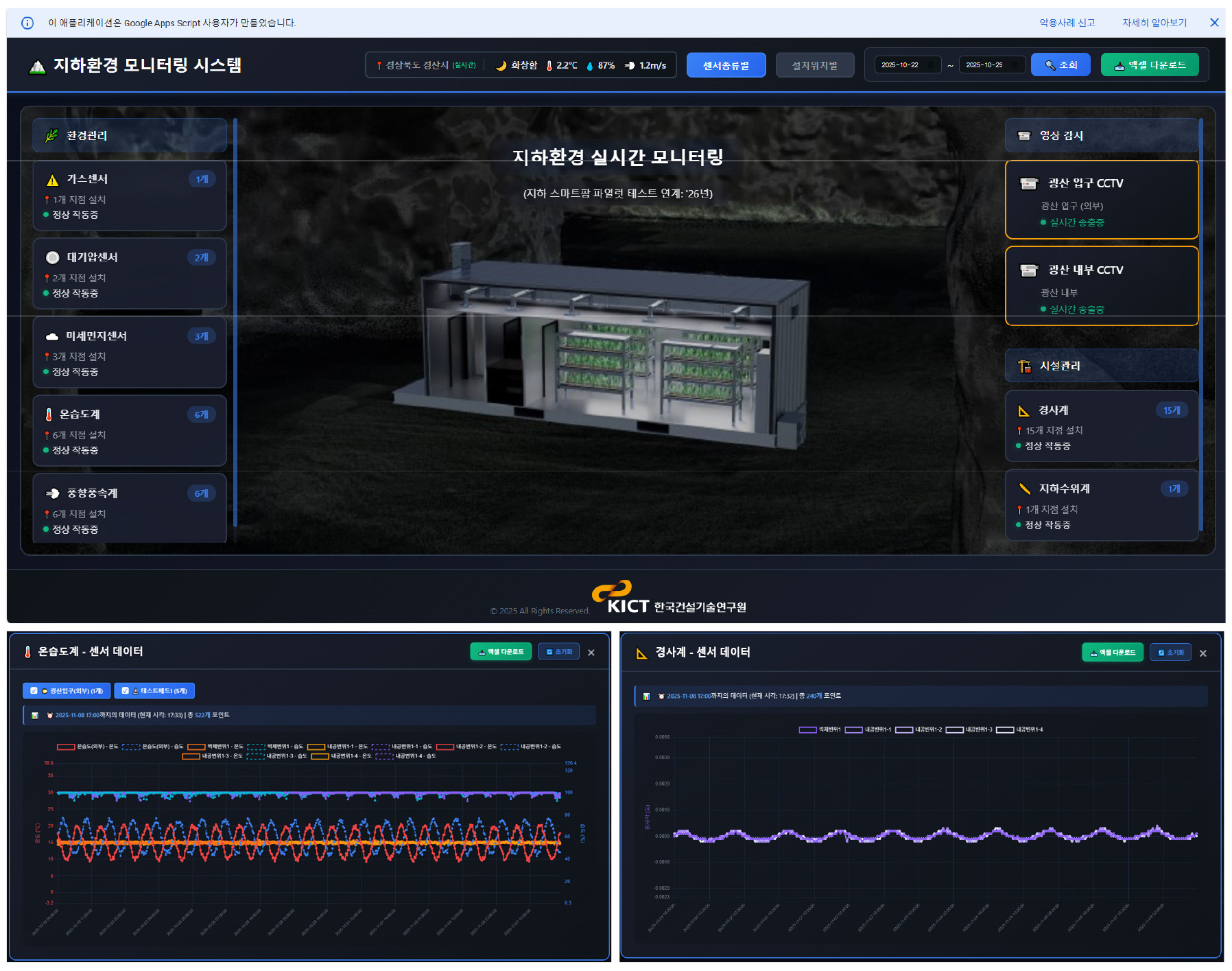Click the 풍향풍속계 wind icon
Viewport: 1232px width, 971px height.
52,493
